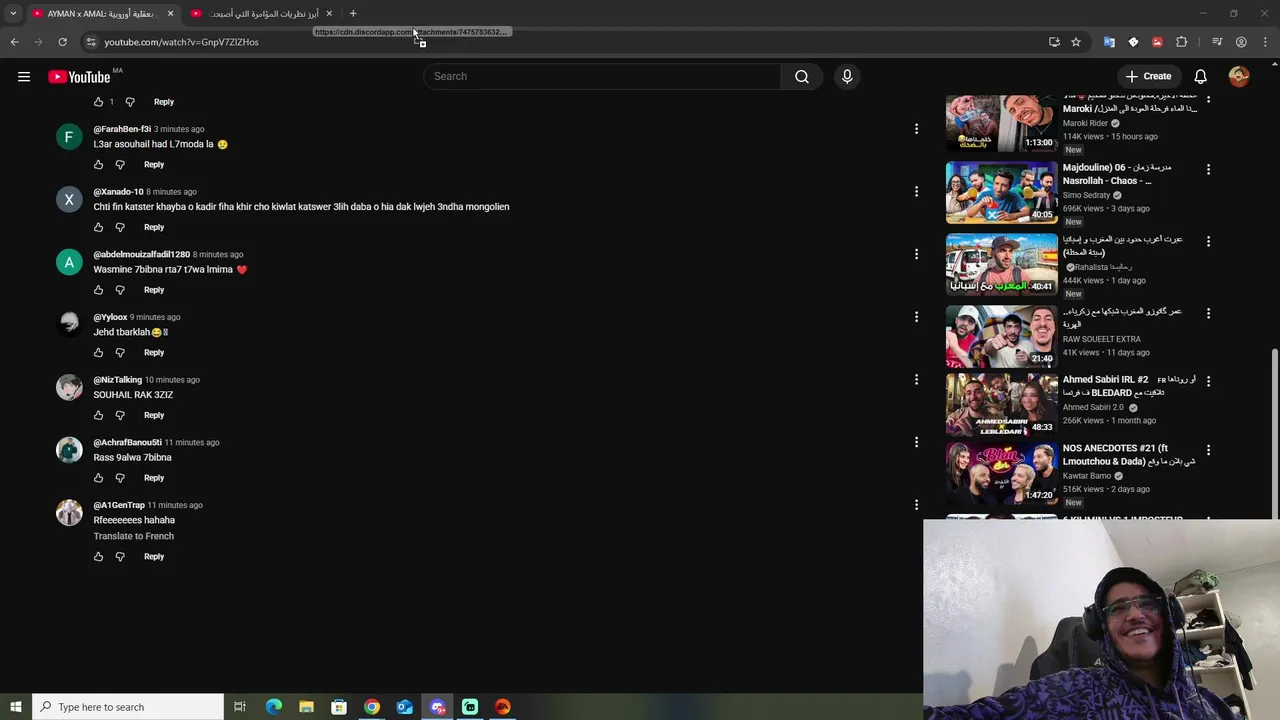1280x720 pixels.
Task: Dislike the comment by @FarahBen-f3i
Action: 120,165
